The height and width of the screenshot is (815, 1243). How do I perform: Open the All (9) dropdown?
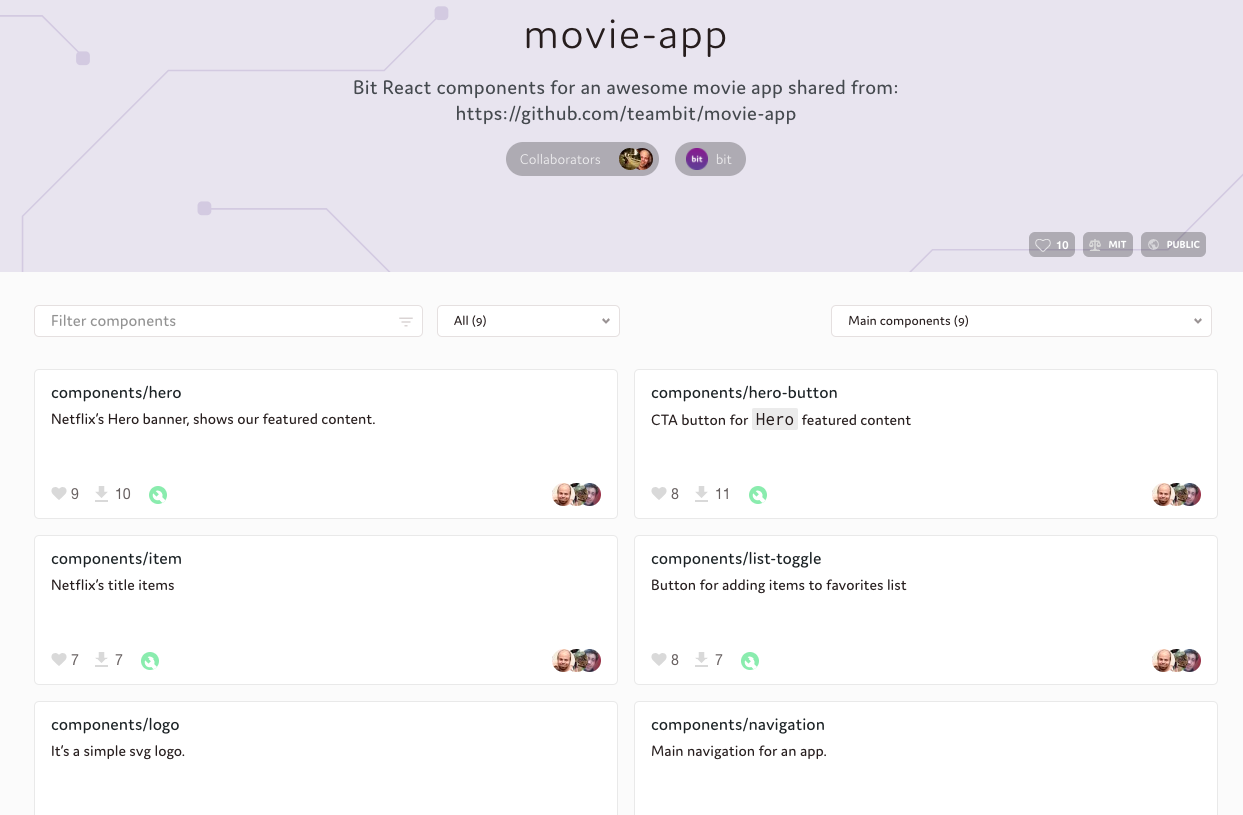tap(528, 321)
